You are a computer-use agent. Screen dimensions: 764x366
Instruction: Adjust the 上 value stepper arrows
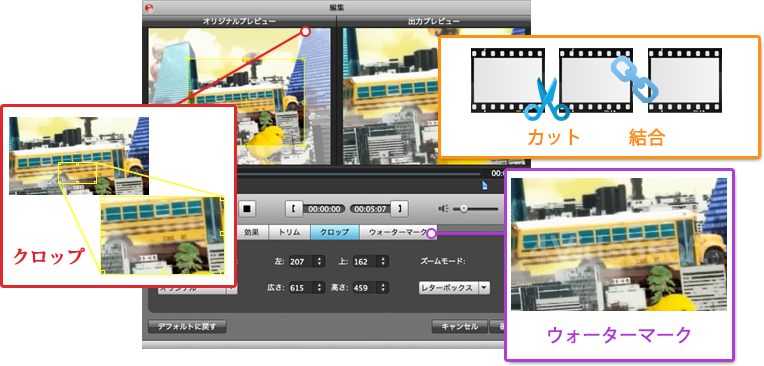384,262
